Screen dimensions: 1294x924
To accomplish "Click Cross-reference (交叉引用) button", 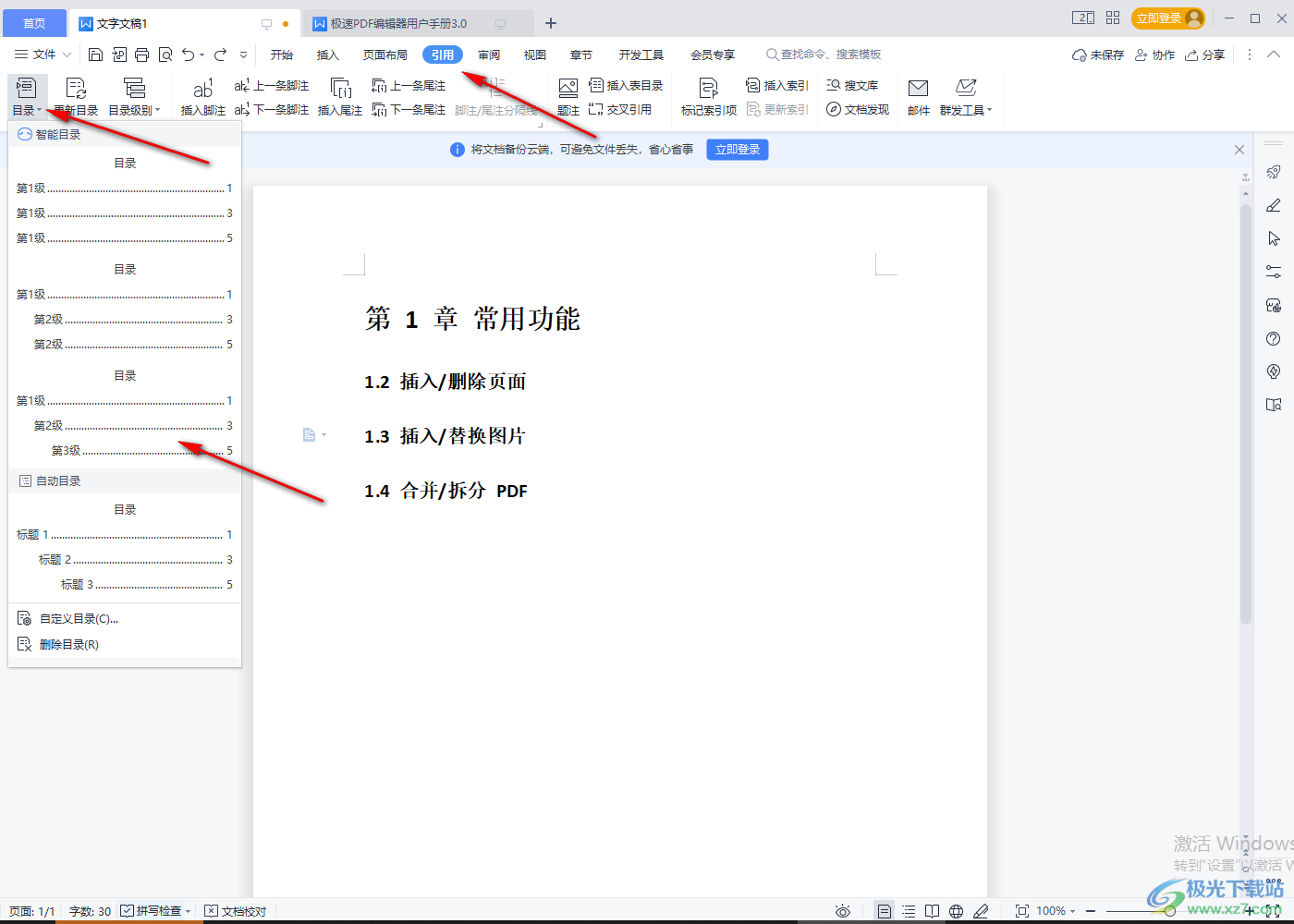I will click(x=620, y=109).
